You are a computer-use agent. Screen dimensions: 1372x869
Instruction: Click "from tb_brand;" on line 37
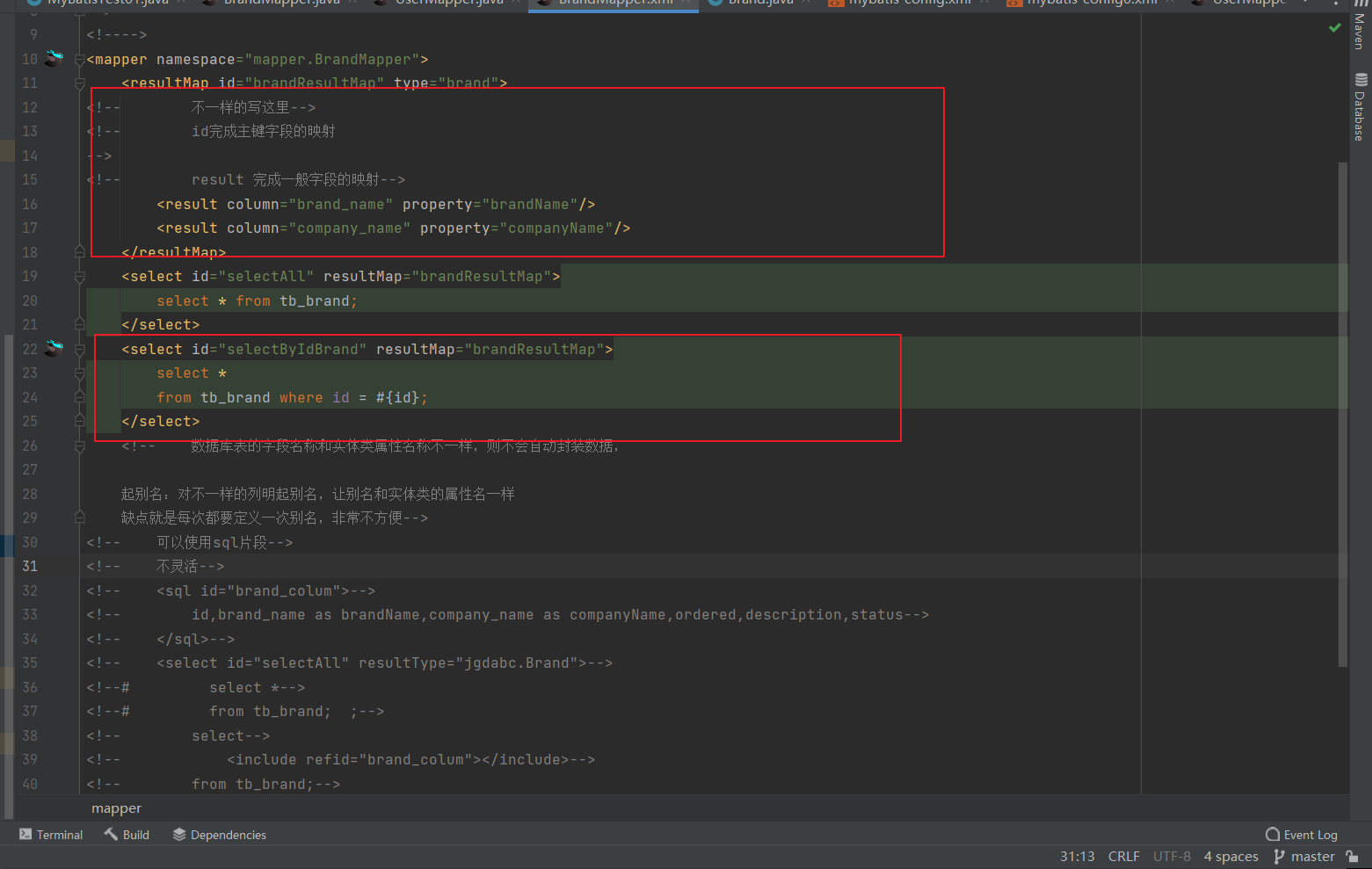coord(270,712)
